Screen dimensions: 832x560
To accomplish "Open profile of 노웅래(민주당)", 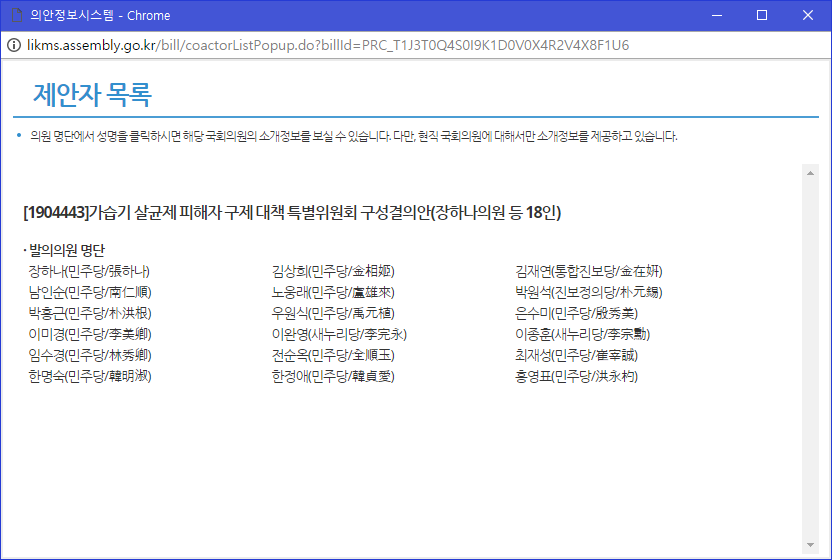I will (333, 292).
